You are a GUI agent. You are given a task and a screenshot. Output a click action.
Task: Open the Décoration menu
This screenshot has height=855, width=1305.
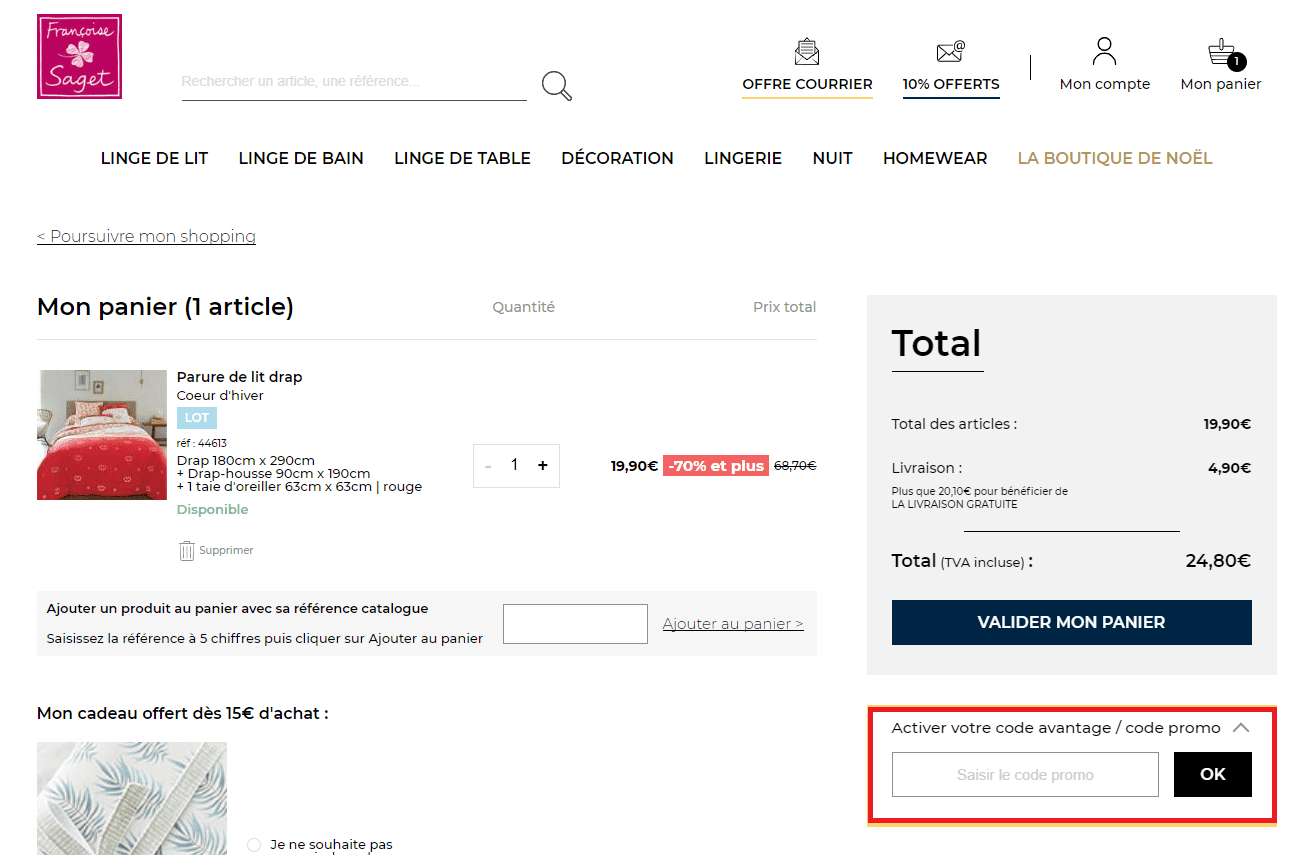617,158
